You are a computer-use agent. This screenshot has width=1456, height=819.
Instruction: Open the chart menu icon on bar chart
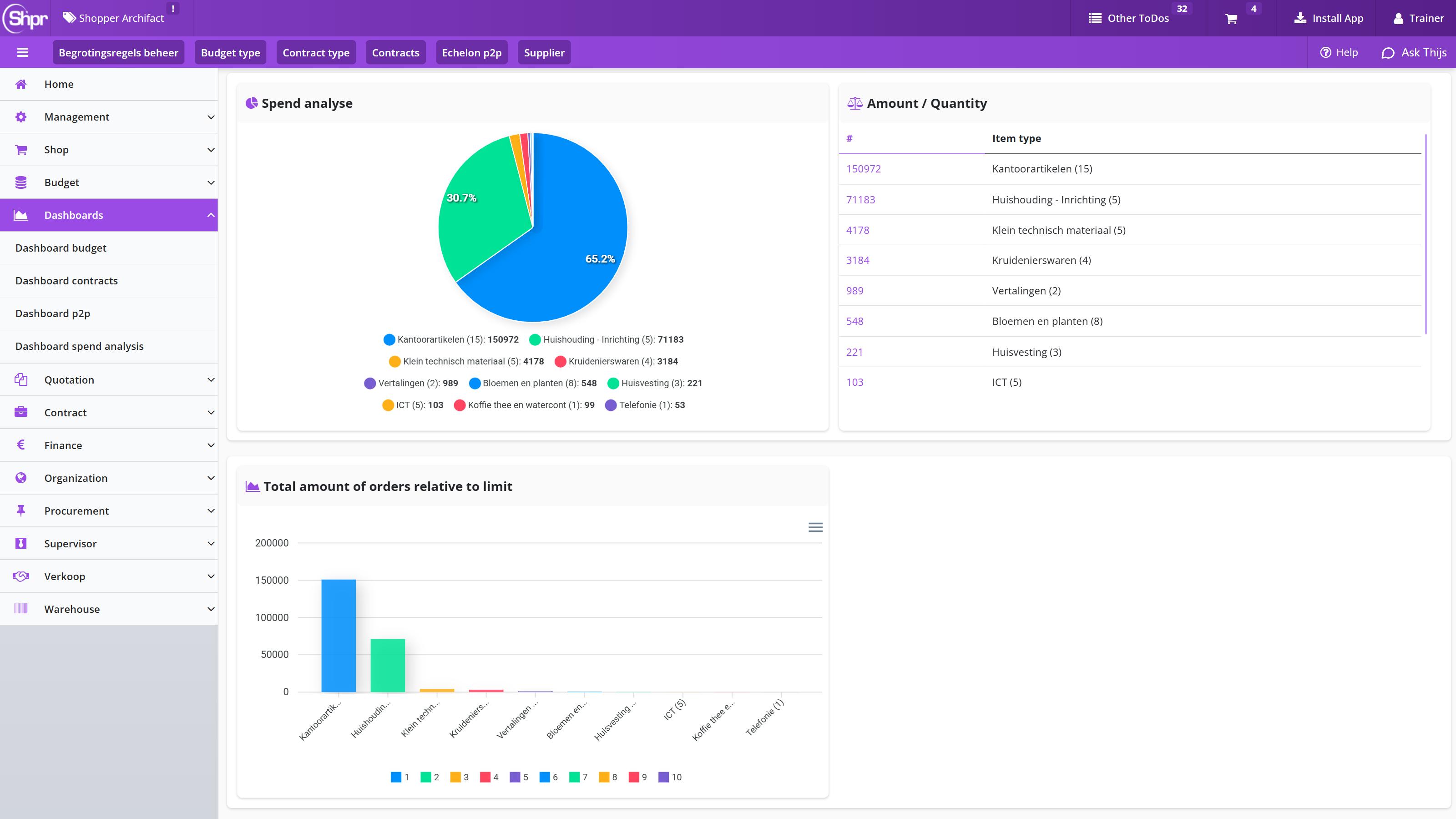(815, 527)
